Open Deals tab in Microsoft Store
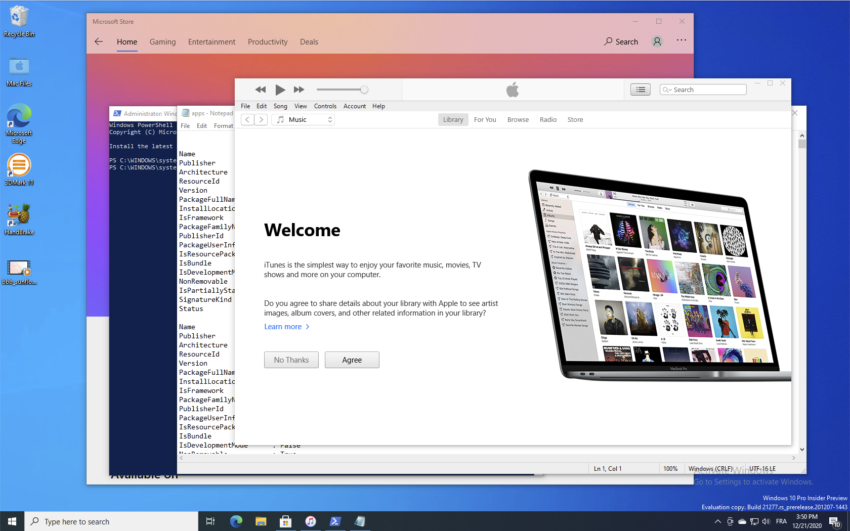 click(309, 42)
